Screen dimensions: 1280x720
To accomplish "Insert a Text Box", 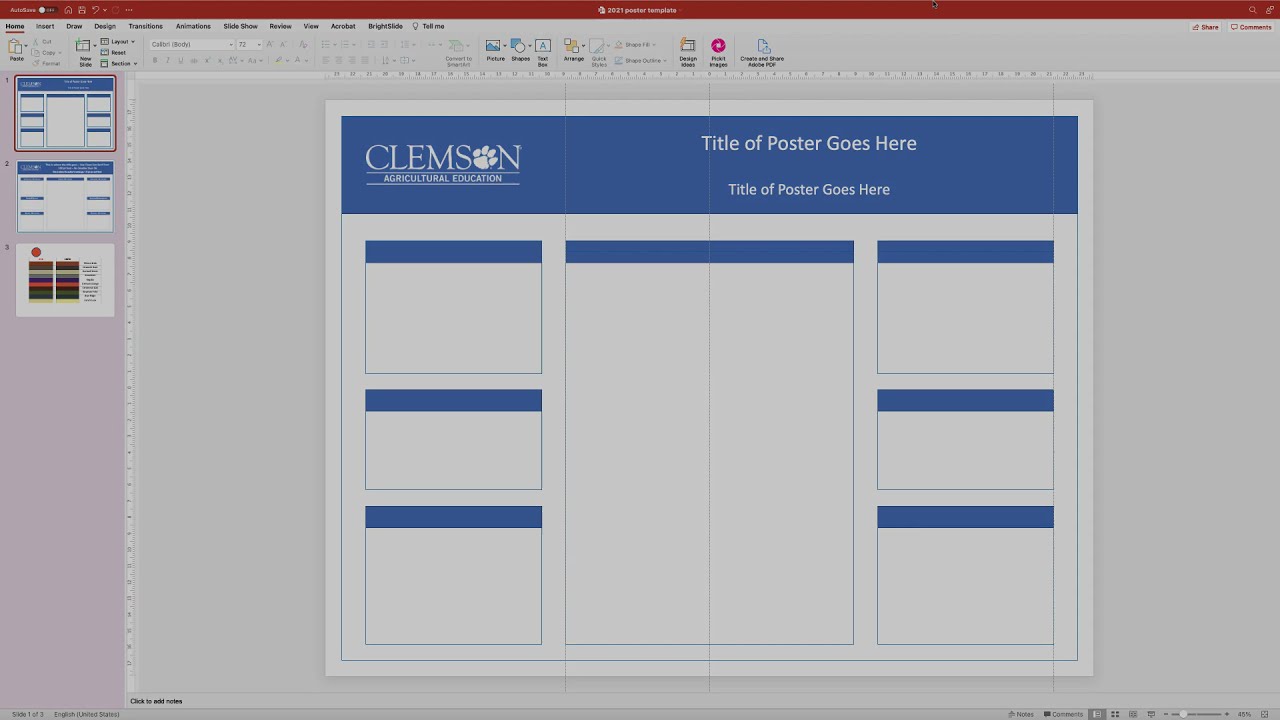I will 543,52.
